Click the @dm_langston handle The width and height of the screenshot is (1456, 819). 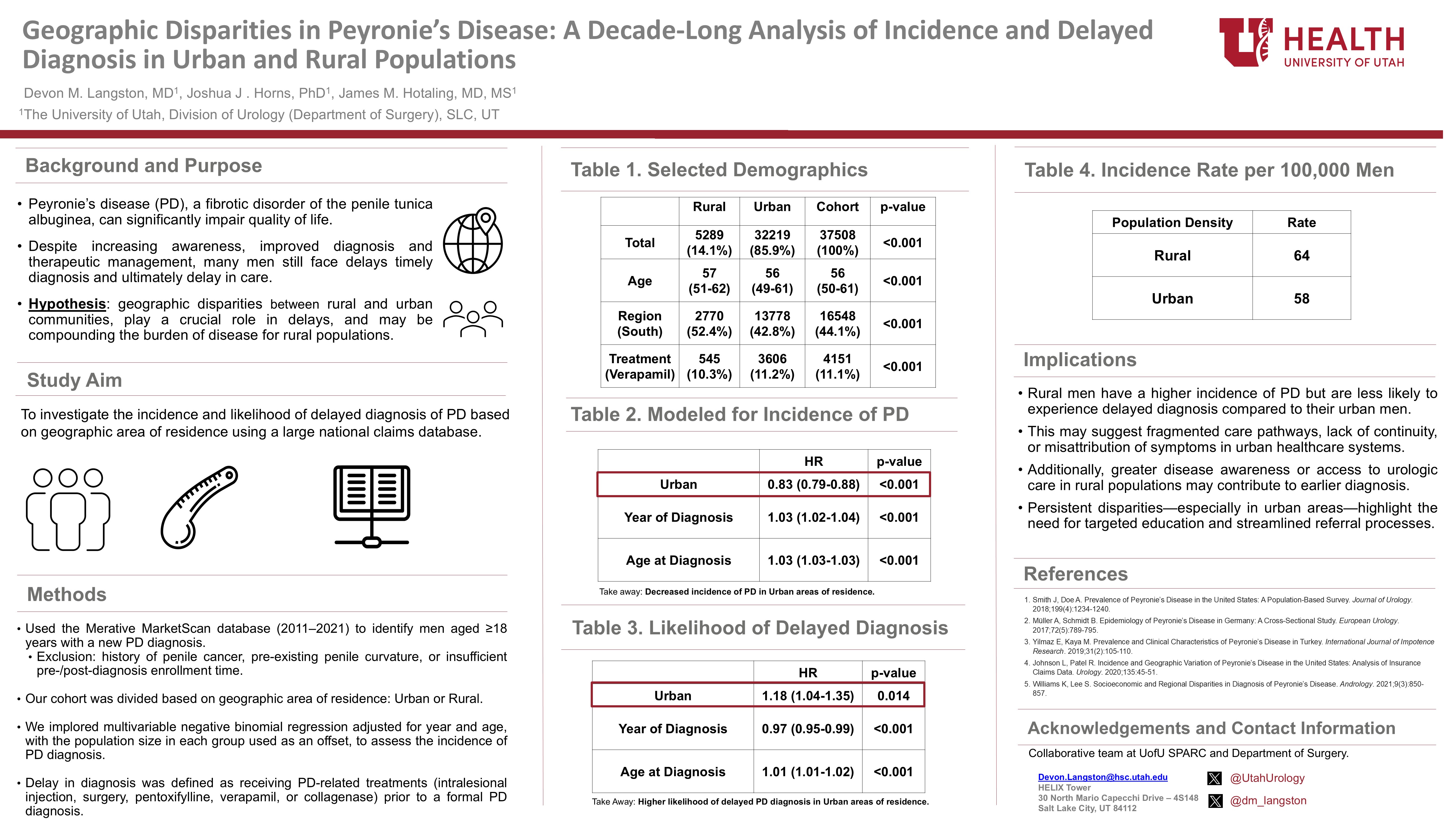[1268, 801]
